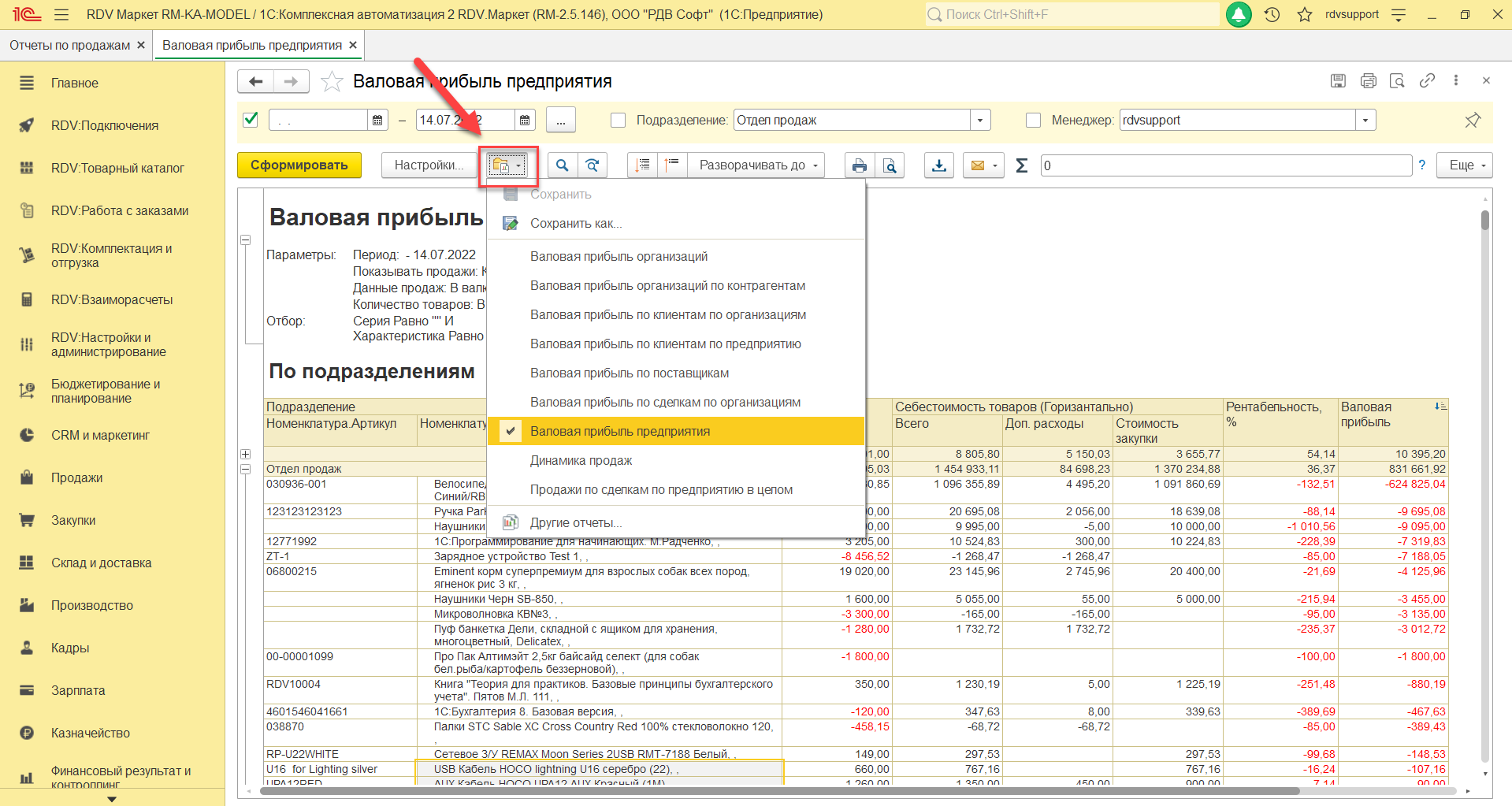Click the print report printer icon
The width and height of the screenshot is (1512, 806).
click(x=859, y=165)
